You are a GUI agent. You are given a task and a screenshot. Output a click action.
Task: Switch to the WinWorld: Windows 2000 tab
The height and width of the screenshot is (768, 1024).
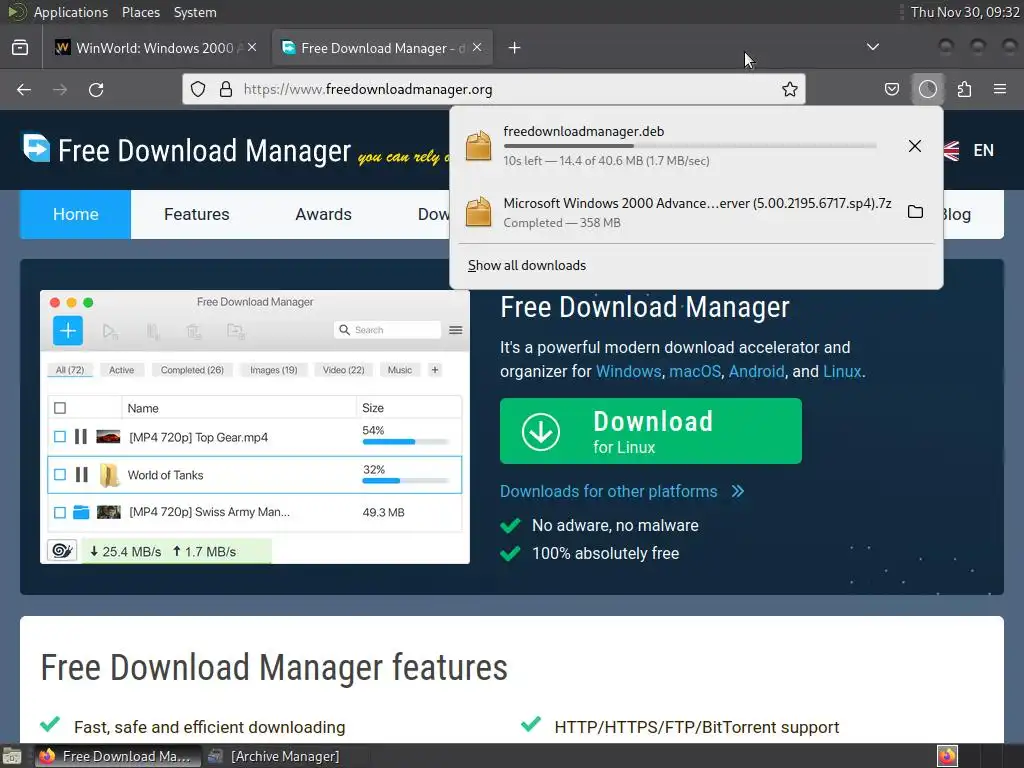coord(156,48)
